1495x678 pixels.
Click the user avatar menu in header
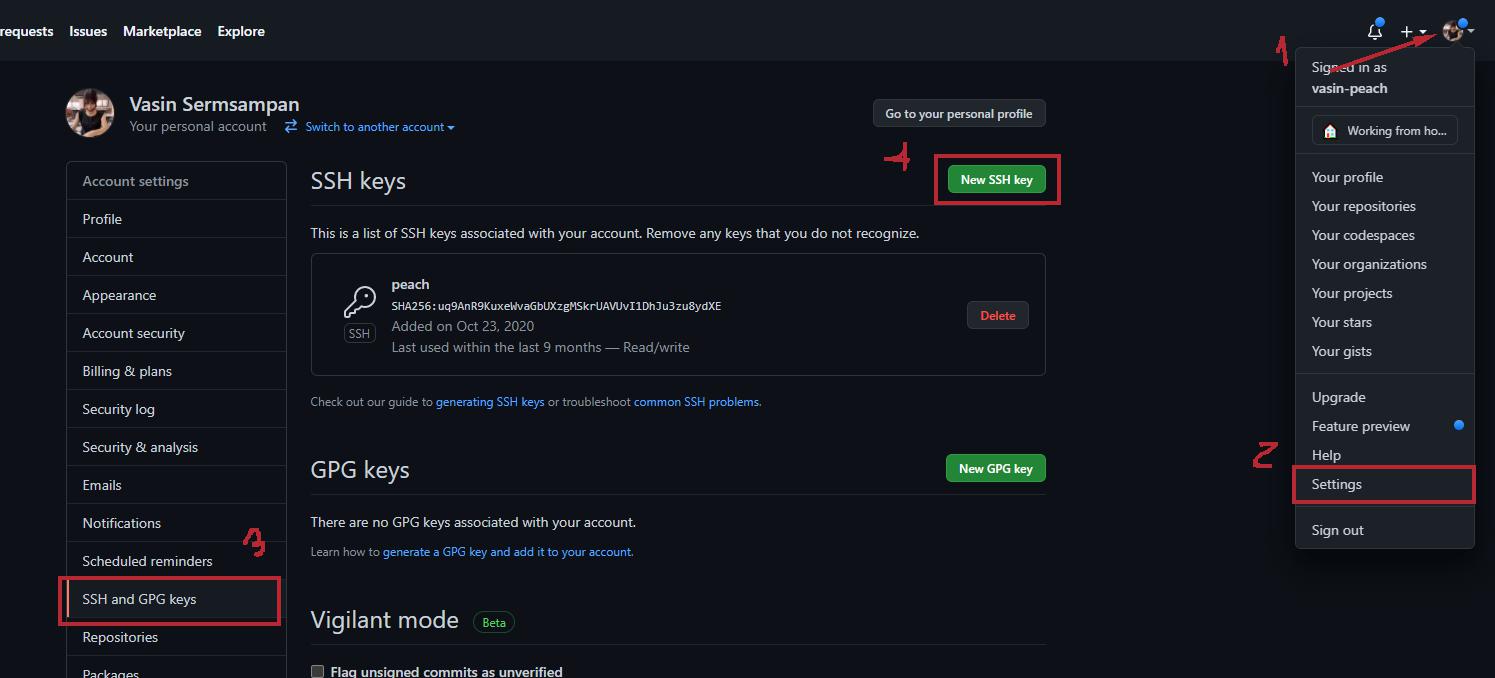(1458, 32)
